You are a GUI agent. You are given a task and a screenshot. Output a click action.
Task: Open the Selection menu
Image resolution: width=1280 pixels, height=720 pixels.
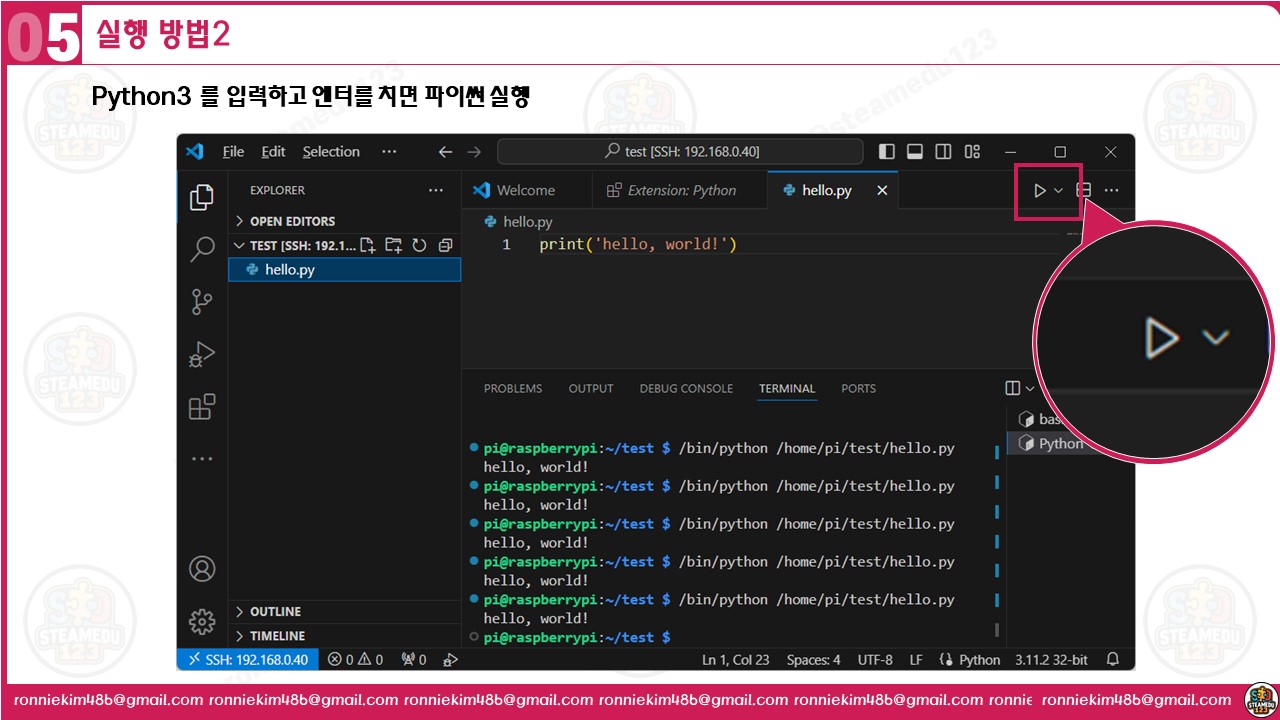pos(331,152)
